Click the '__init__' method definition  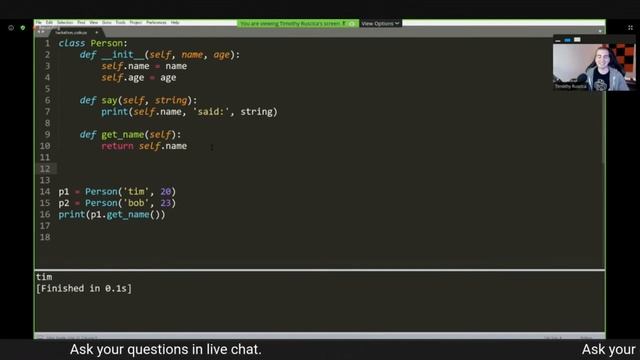[160, 55]
